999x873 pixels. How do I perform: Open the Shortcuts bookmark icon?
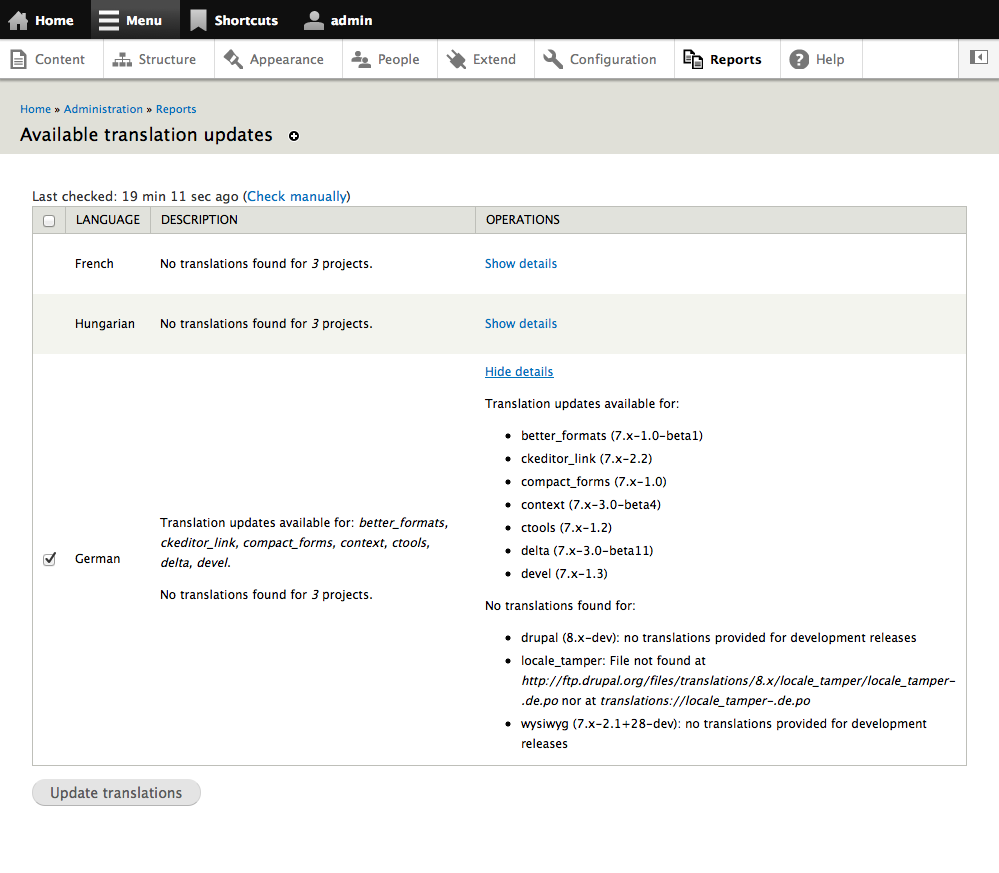click(198, 20)
